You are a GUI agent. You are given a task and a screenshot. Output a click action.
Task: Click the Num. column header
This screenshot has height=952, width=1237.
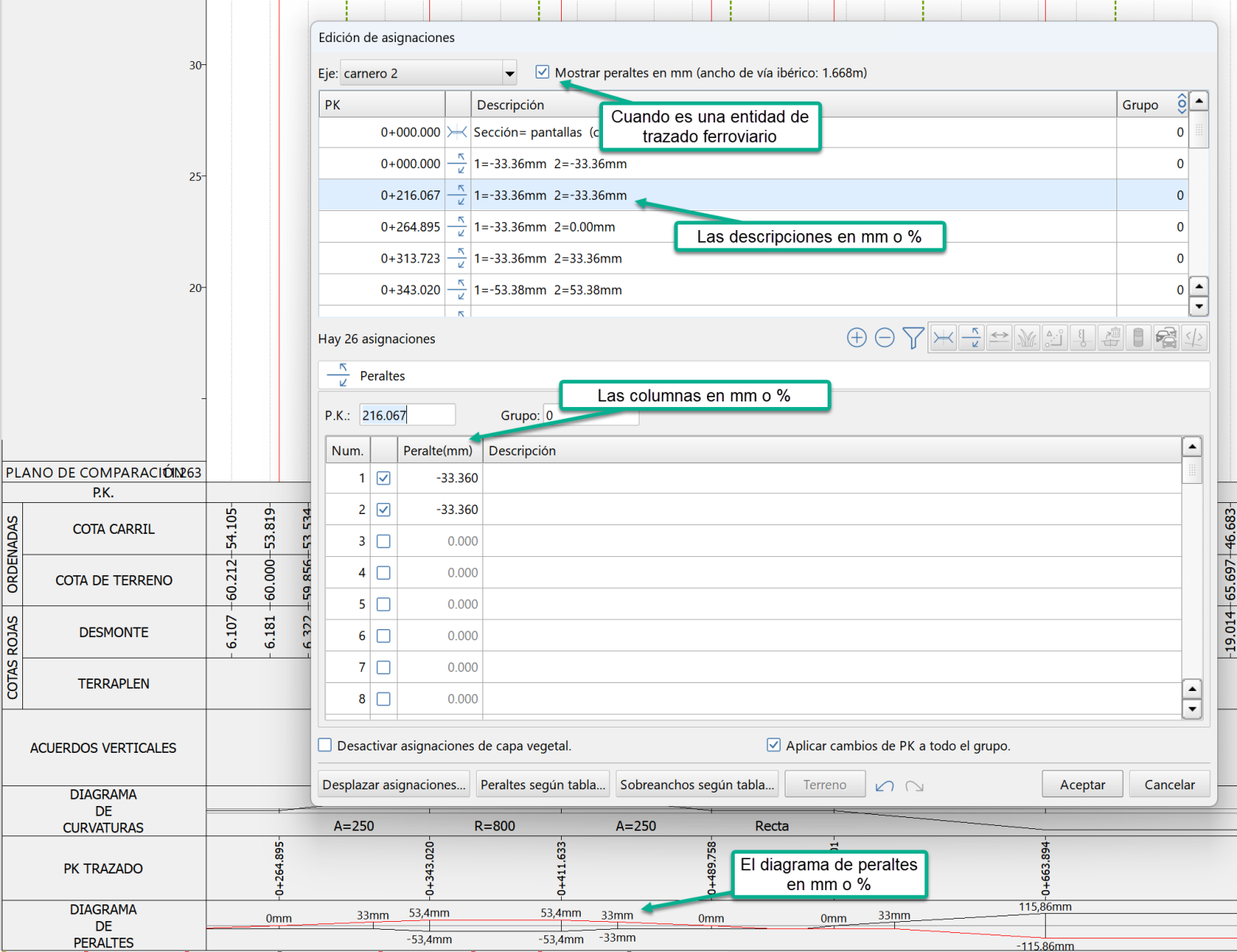(x=348, y=451)
